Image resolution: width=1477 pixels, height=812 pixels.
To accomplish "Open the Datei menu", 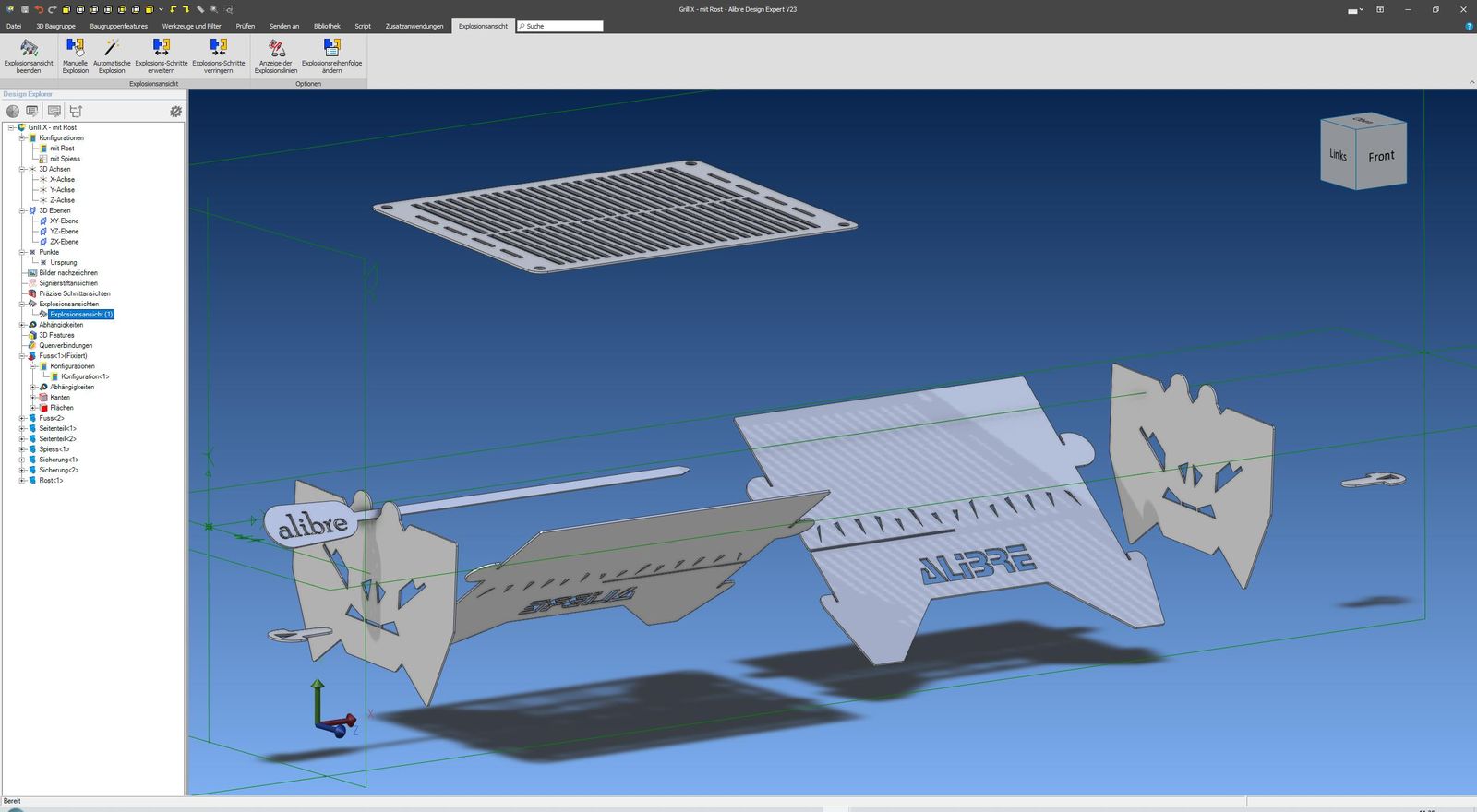I will pos(14,26).
